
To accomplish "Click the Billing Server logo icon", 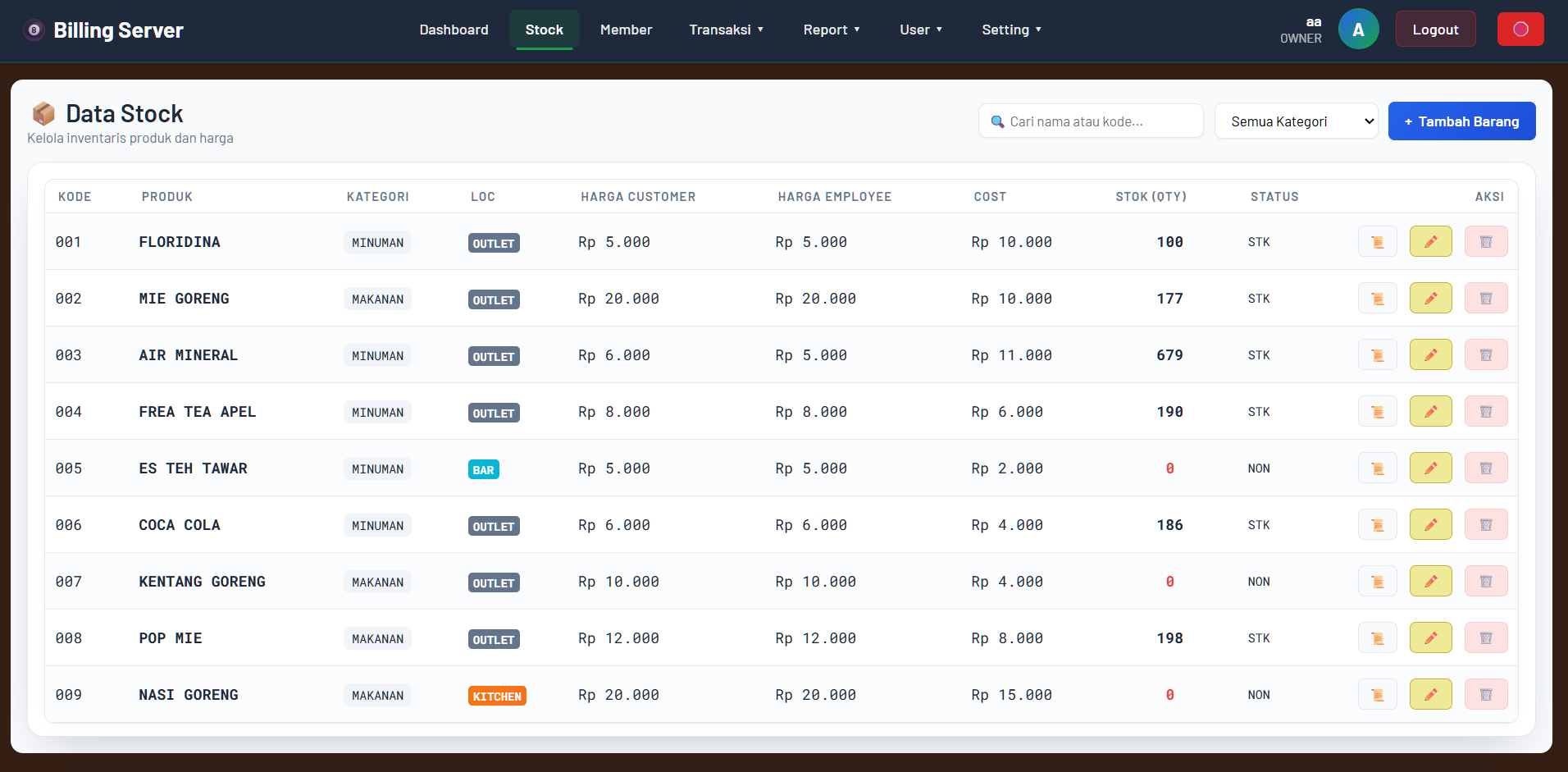I will point(33,30).
